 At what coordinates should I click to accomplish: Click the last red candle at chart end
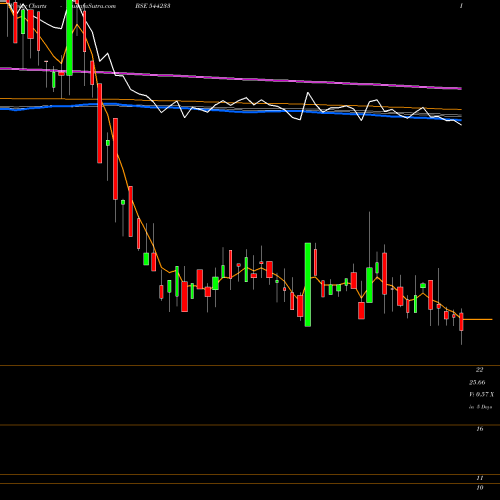point(461,322)
